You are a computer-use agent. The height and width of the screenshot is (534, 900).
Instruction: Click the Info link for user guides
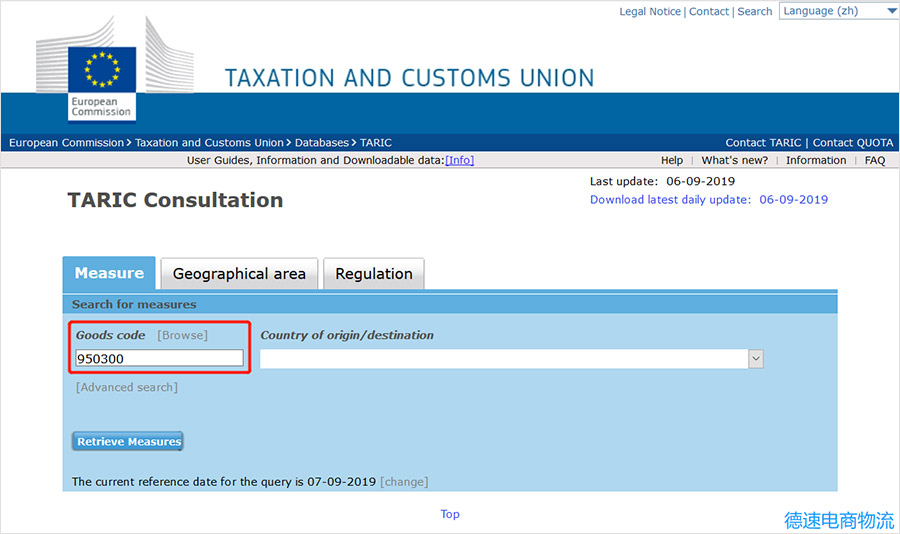tap(459, 160)
